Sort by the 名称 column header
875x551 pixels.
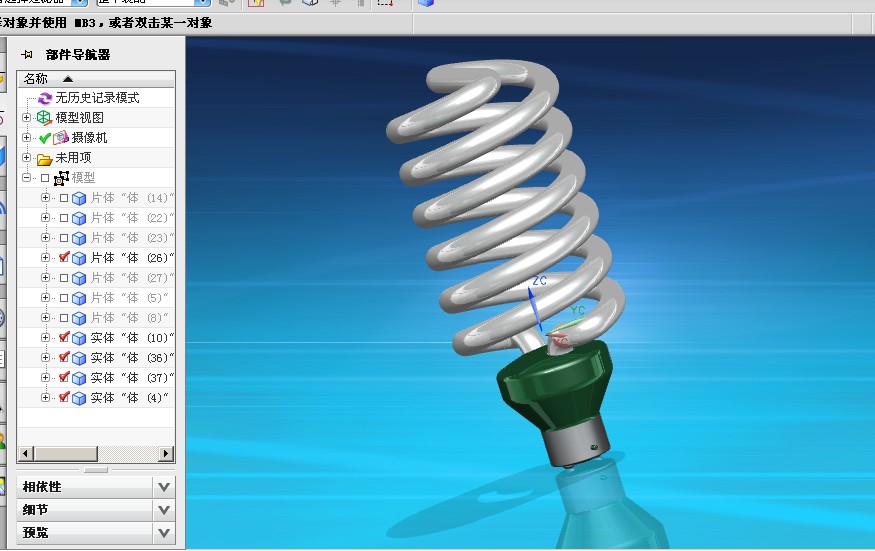[96, 79]
